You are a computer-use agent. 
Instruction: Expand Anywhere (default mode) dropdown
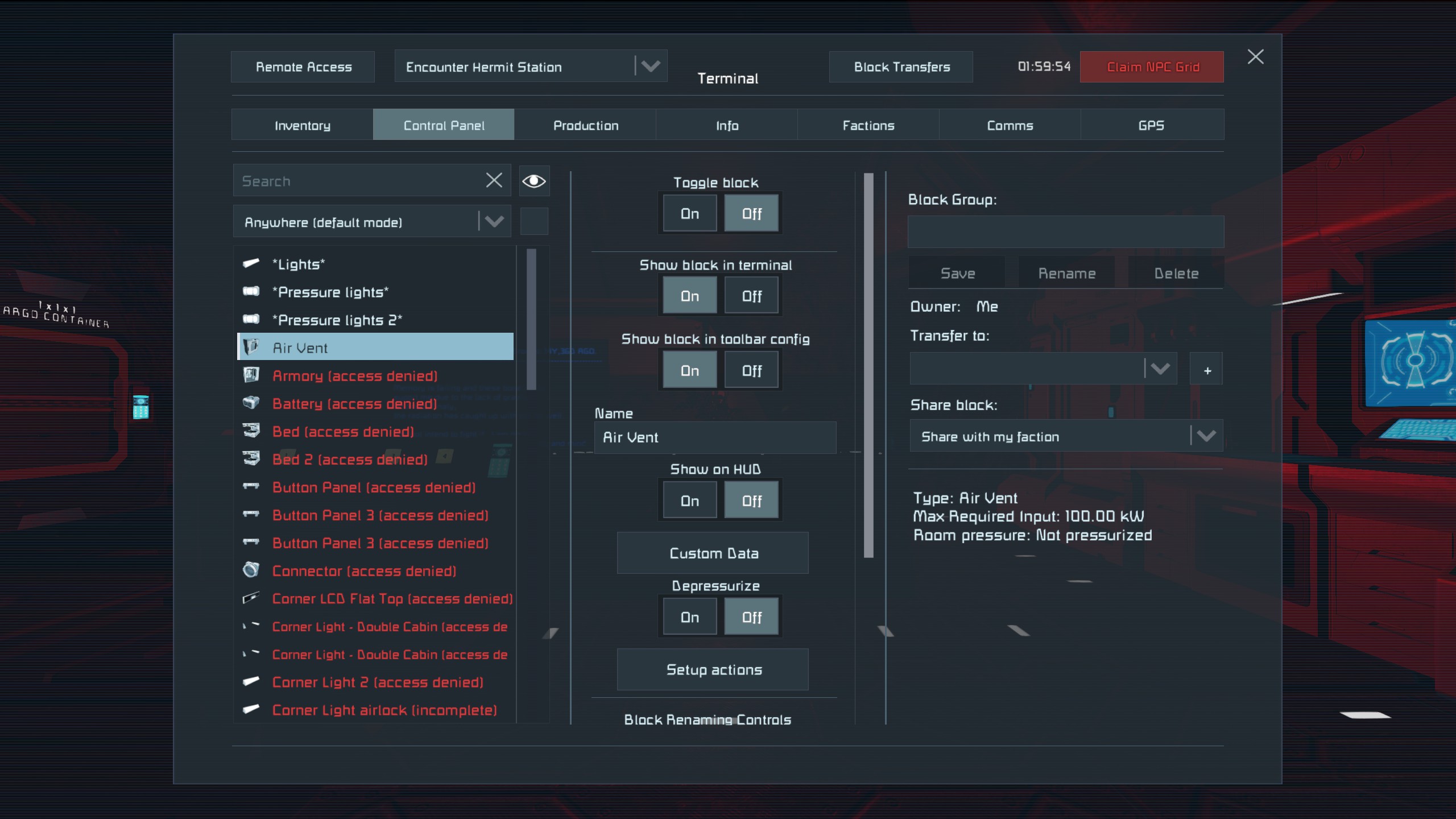493,222
